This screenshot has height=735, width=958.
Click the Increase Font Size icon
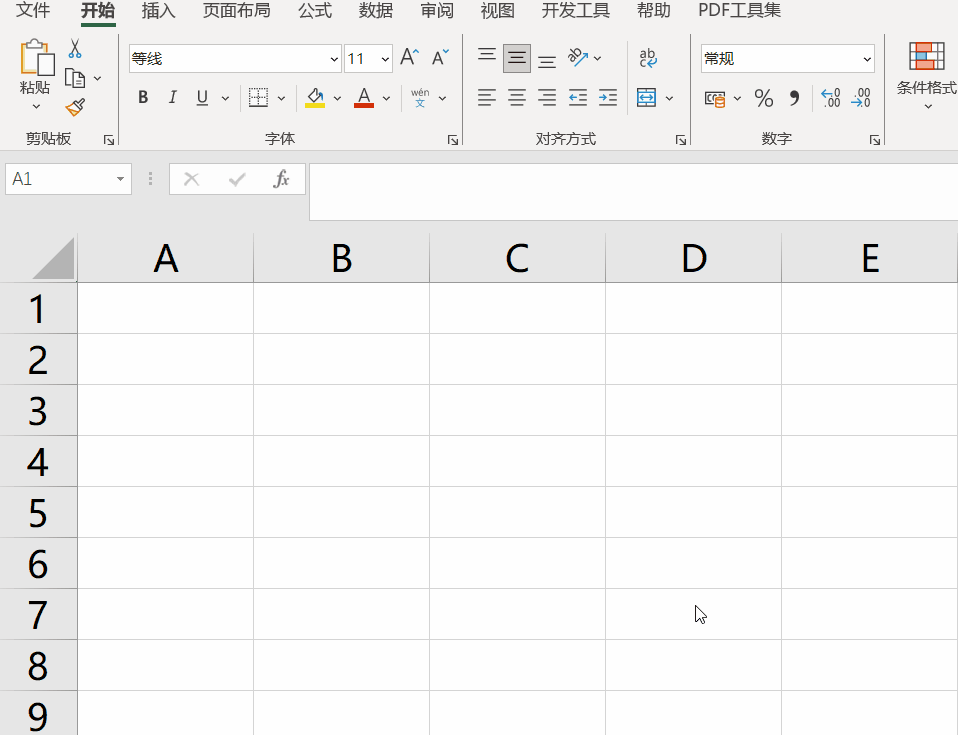[x=408, y=58]
